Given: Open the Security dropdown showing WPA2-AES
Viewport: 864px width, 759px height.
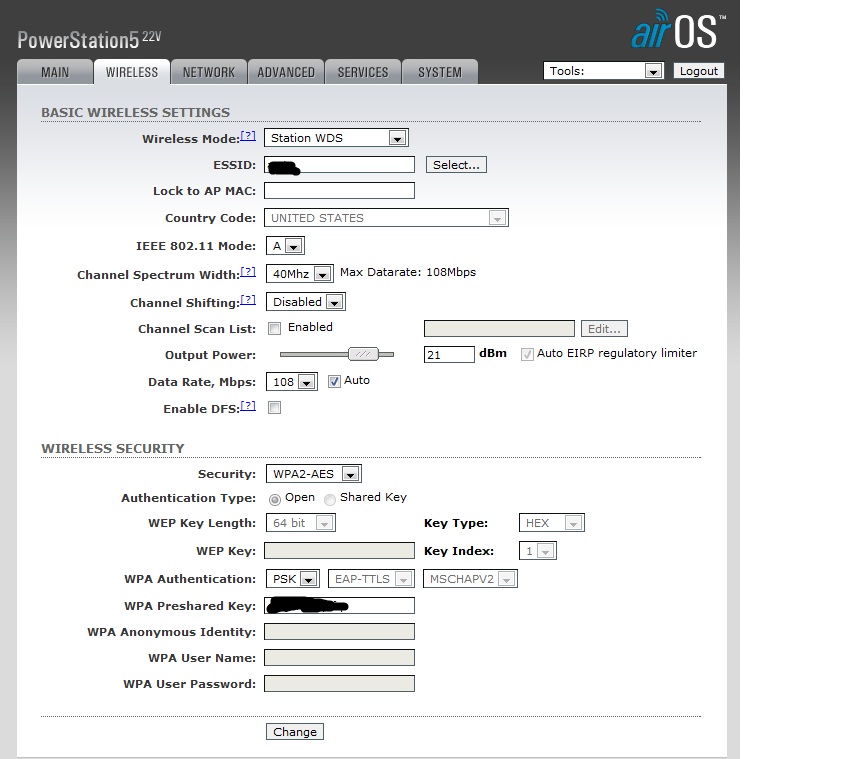Looking at the screenshot, I should coord(314,474).
